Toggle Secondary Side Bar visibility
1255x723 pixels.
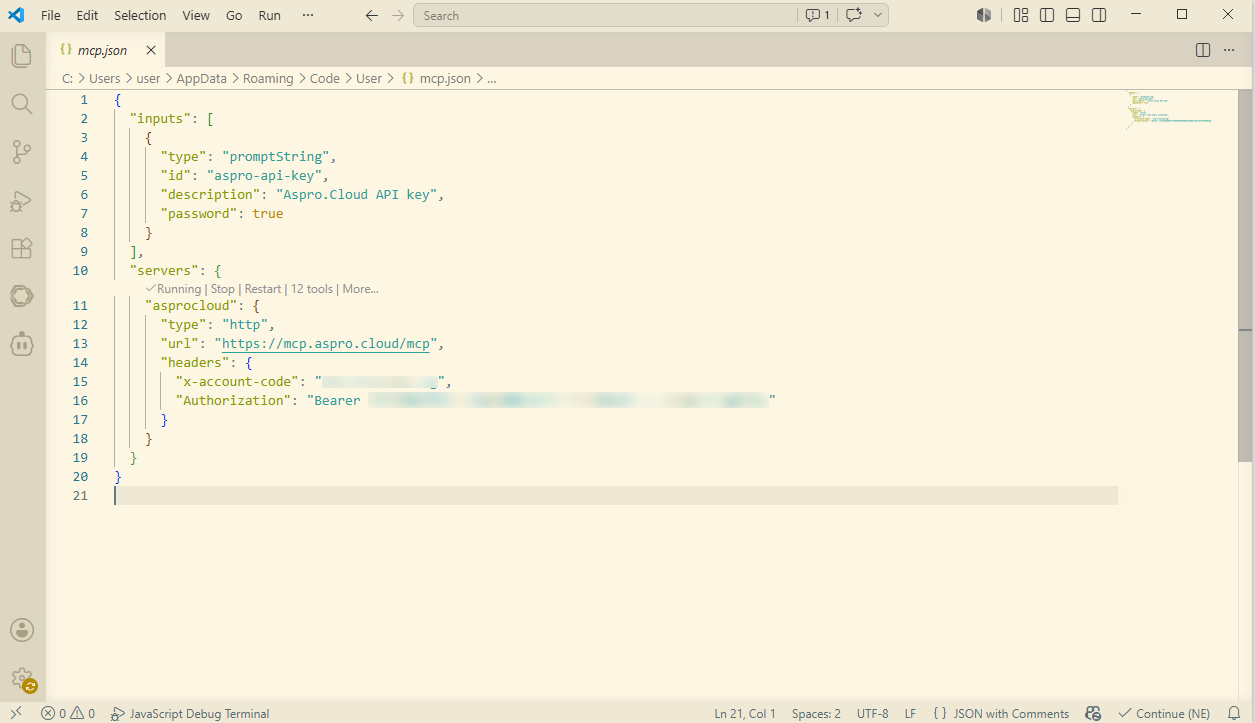(x=1099, y=15)
